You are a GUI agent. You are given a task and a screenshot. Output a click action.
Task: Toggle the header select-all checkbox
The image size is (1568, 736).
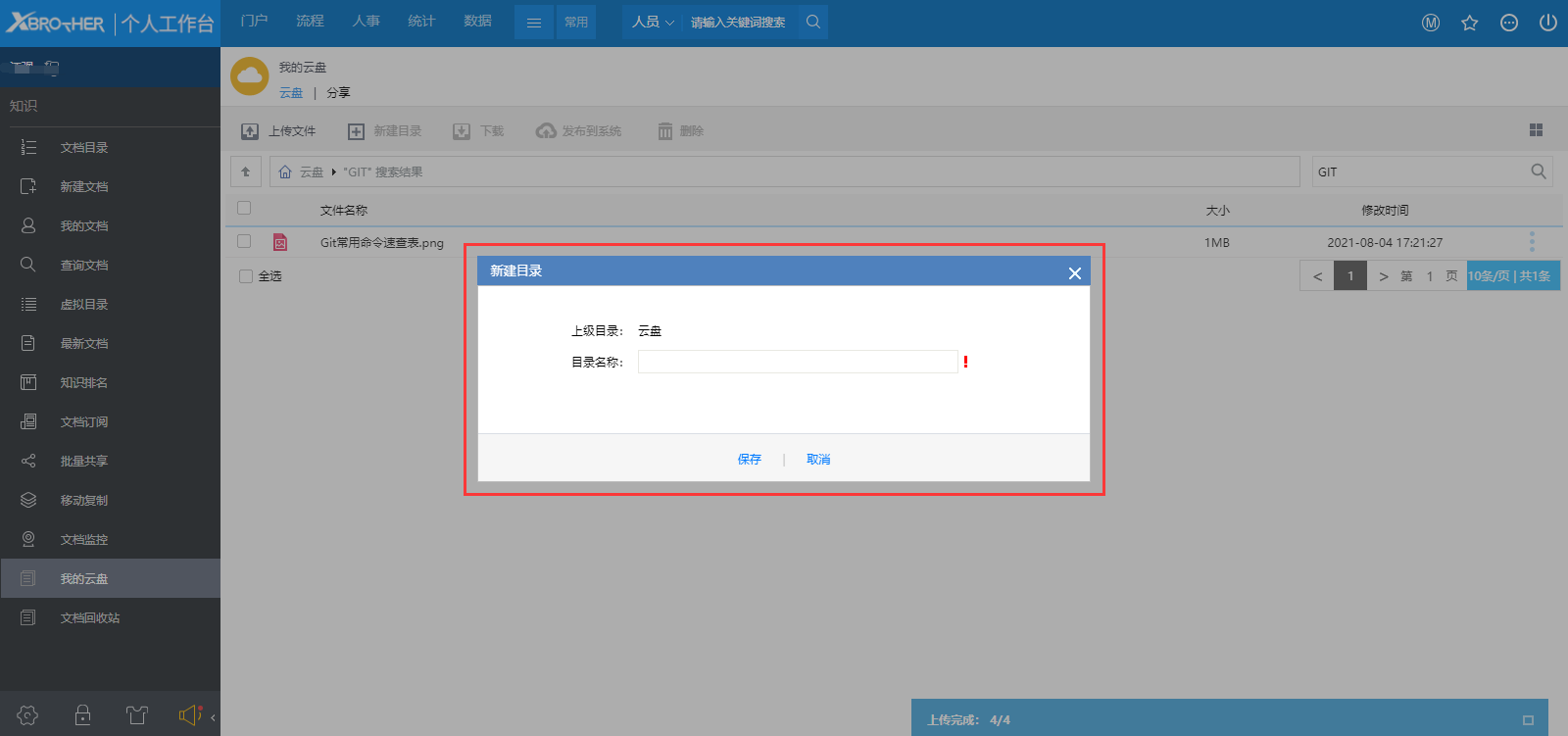[x=244, y=208]
